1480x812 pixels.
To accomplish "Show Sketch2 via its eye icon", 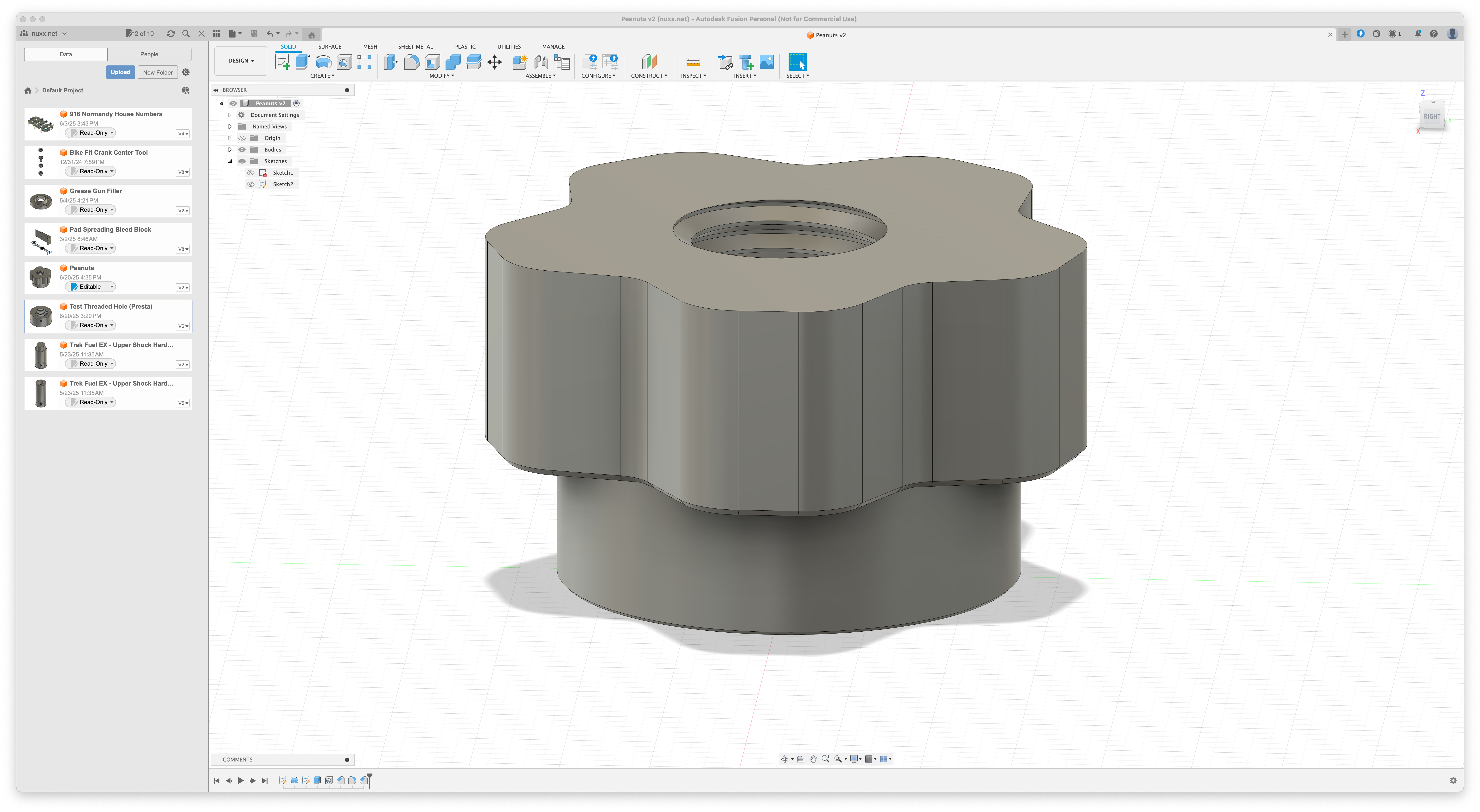I will [250, 184].
